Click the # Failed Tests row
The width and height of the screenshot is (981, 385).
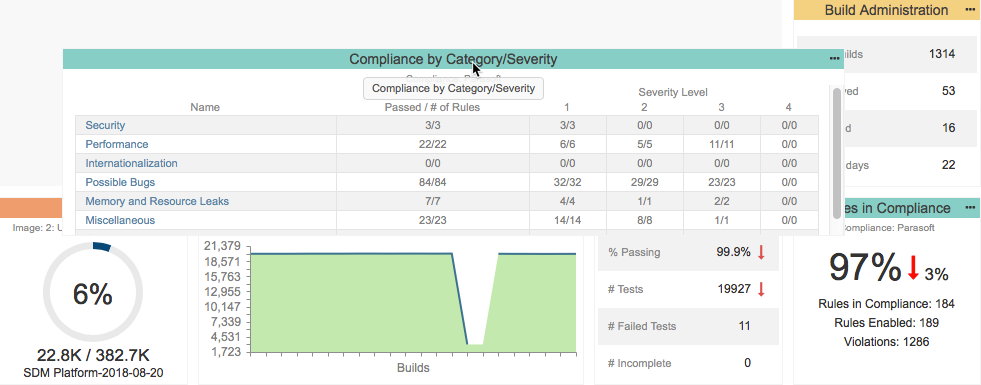(x=688, y=326)
